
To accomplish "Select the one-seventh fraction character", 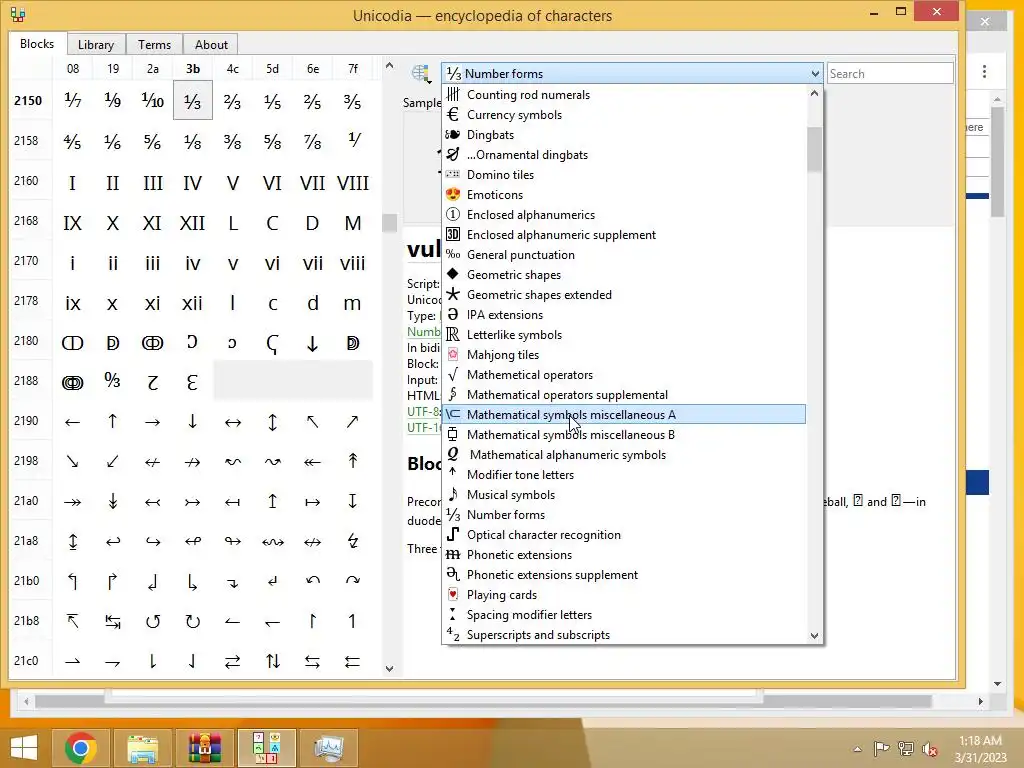I will 72,101.
